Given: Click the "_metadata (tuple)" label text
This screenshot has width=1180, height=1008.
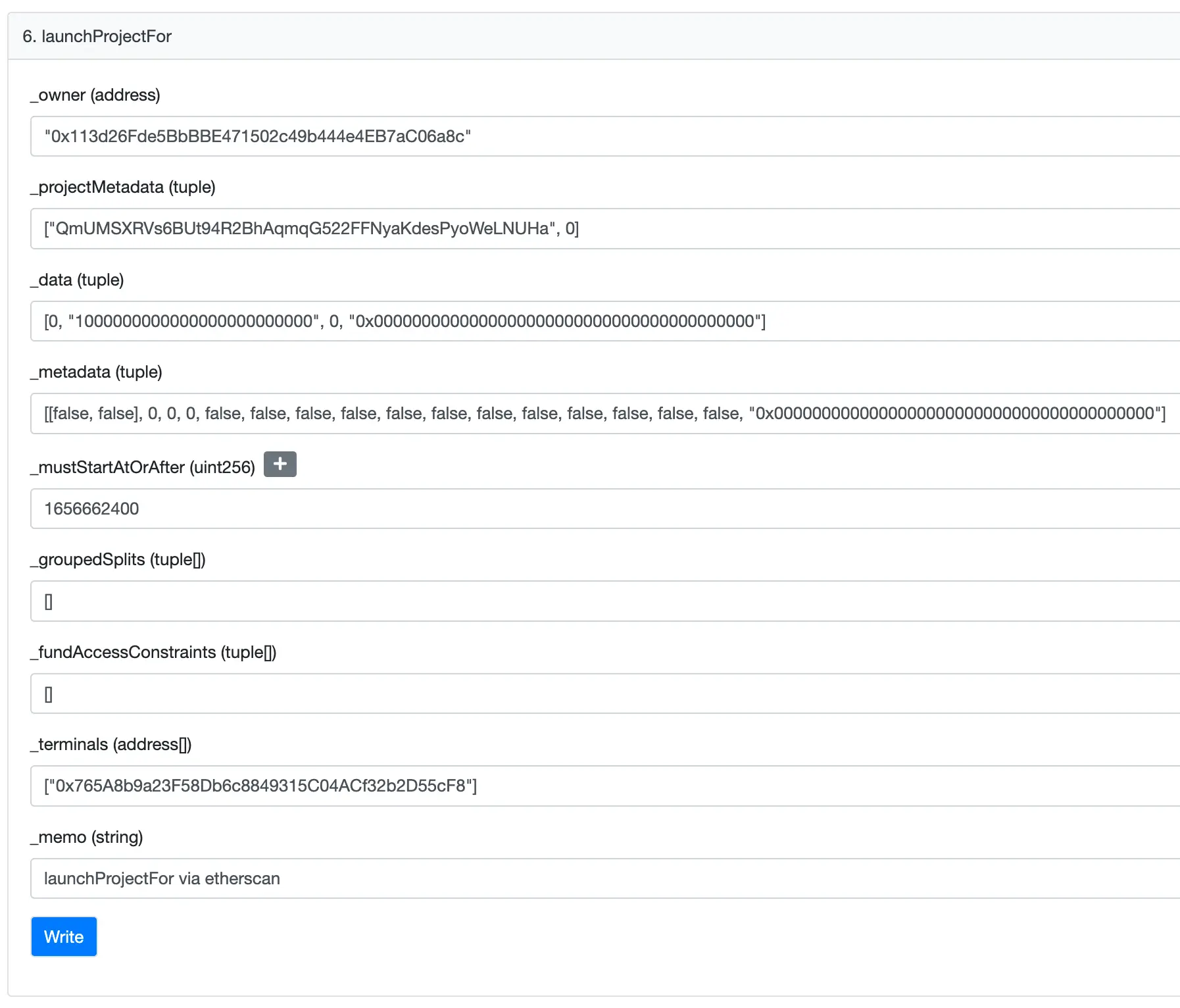Looking at the screenshot, I should pos(96,372).
